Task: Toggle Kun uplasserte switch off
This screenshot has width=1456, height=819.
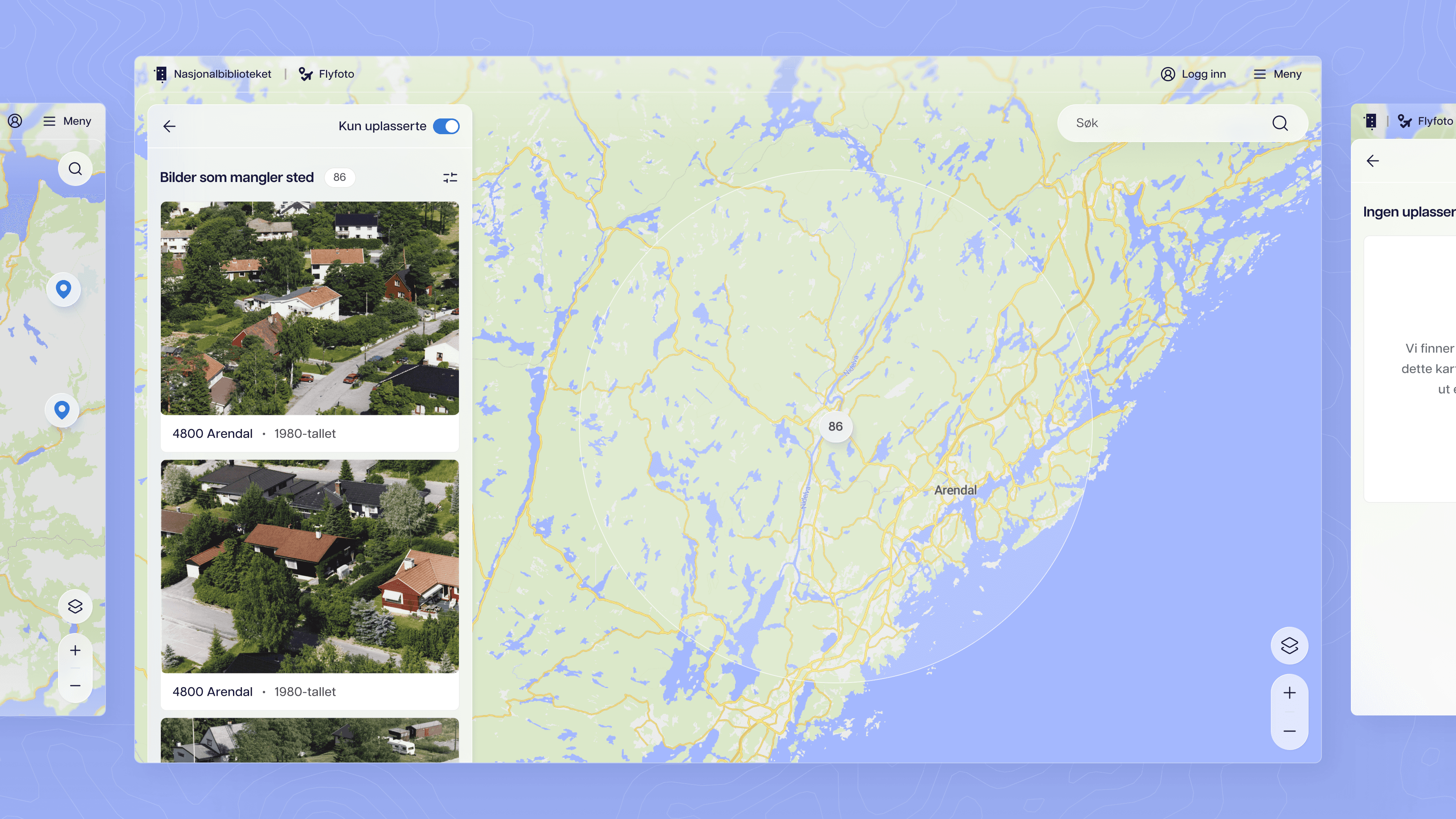Action: point(446,126)
